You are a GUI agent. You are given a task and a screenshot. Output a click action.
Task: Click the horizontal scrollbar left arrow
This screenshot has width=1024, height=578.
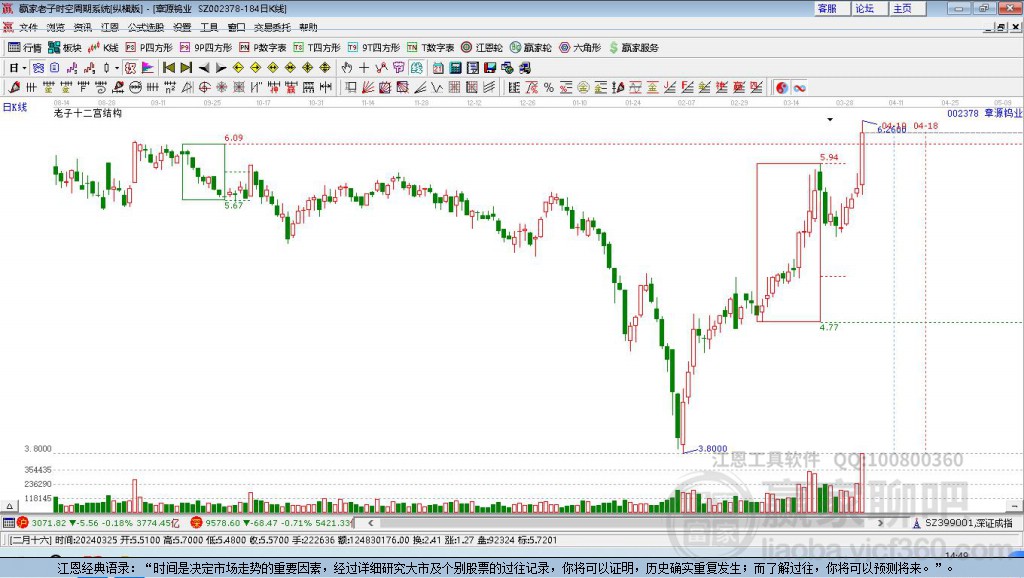coord(370,523)
